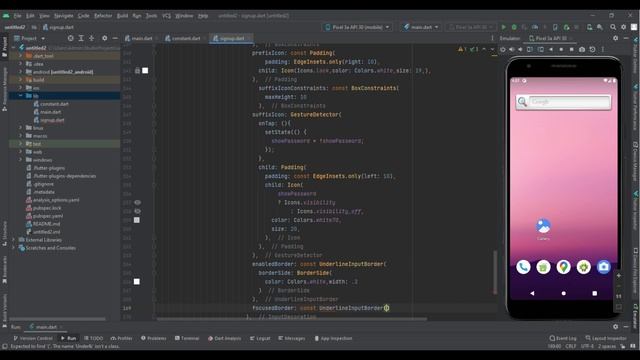Open Search Everywhere magnifier in toolbar
Screen dimensions: 640x360
[x=613, y=27]
